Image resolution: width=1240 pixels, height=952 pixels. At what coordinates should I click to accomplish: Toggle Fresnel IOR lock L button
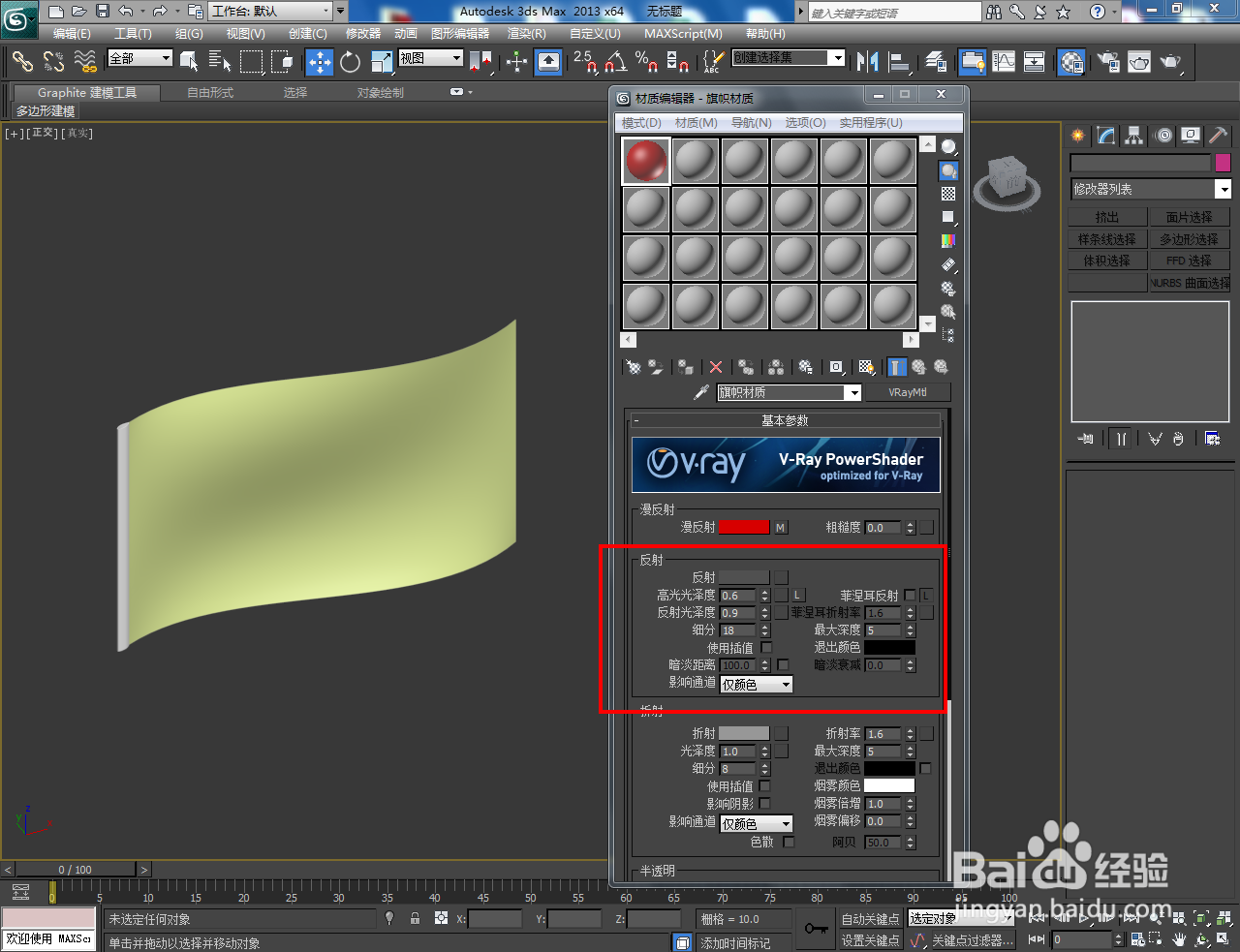tap(926, 596)
